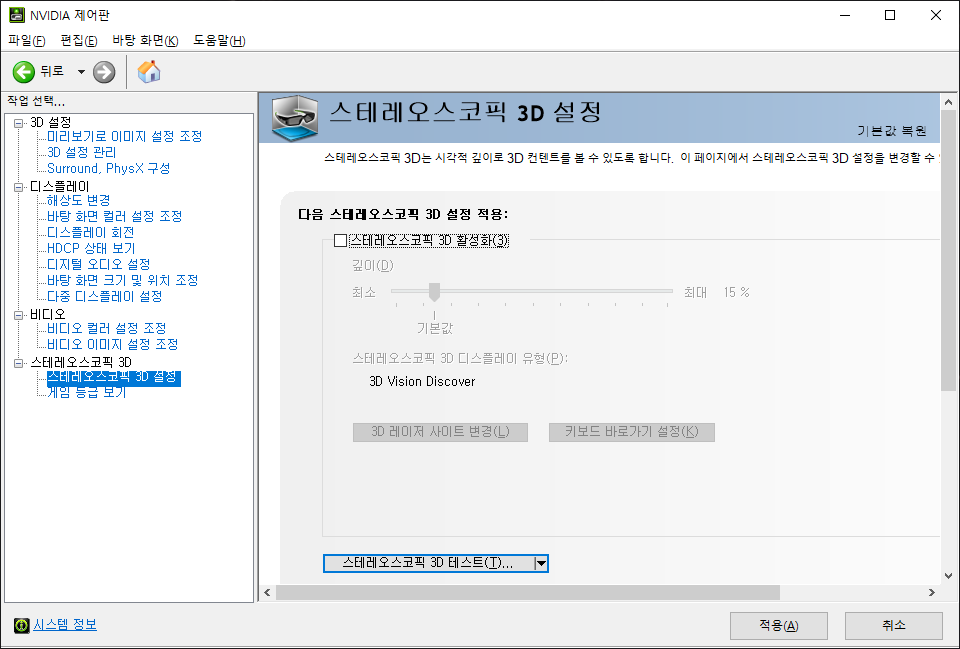Viewport: 960px width, 649px height.
Task: Select 비디오 이미지 설정 조정
Action: point(113,344)
